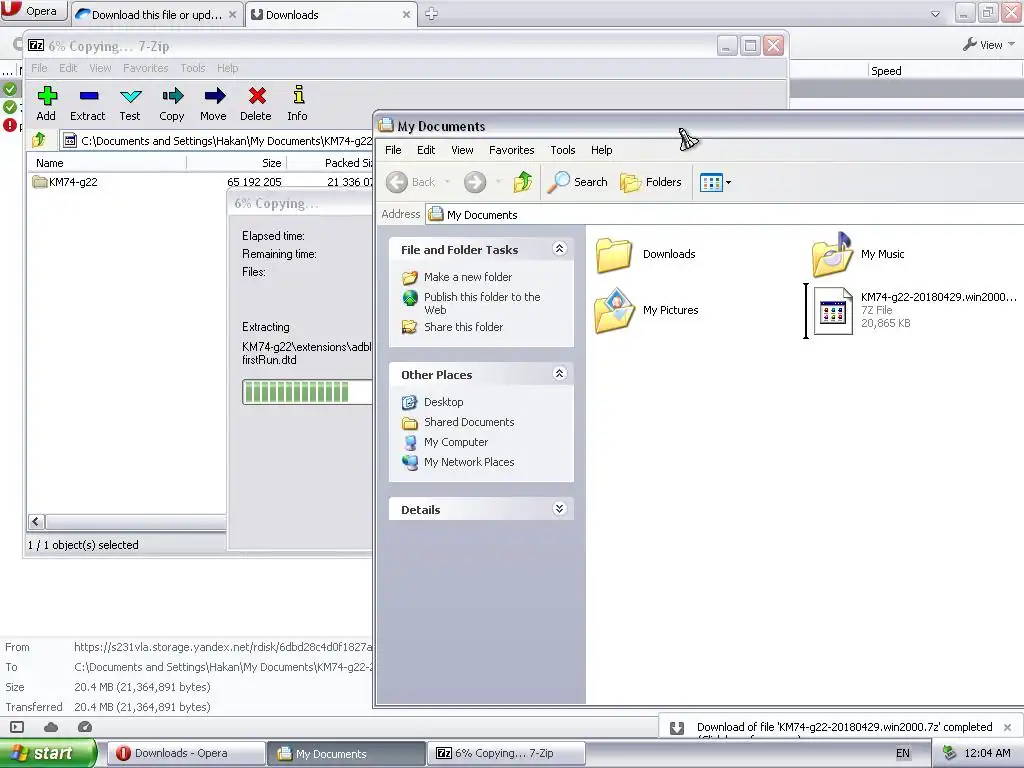Select the KM74-g22 folder in 7-Zip list

65,182
